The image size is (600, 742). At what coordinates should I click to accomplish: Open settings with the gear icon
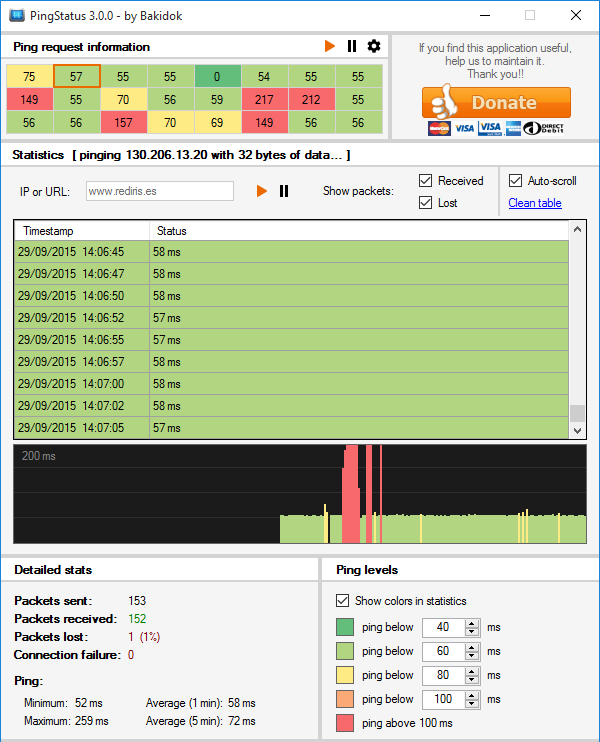click(374, 46)
